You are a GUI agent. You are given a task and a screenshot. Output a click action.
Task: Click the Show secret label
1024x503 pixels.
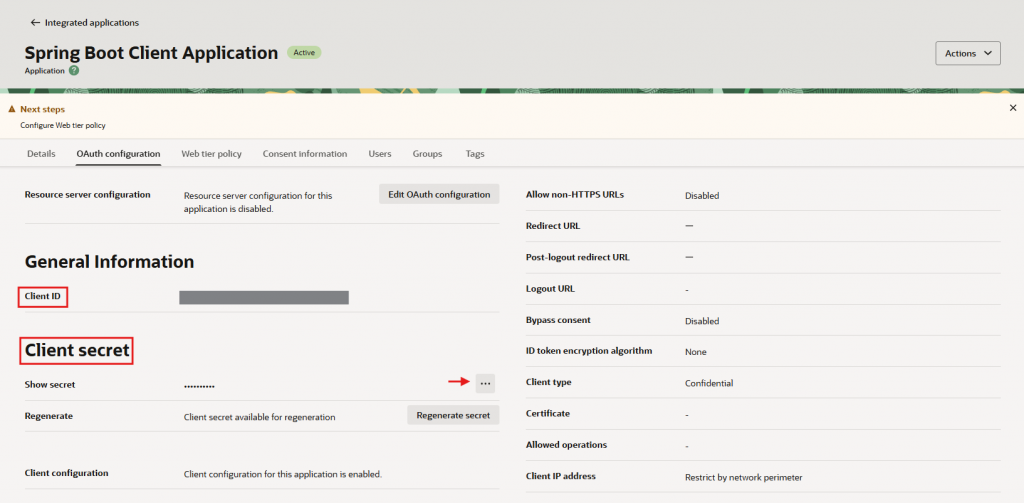[x=50, y=385]
